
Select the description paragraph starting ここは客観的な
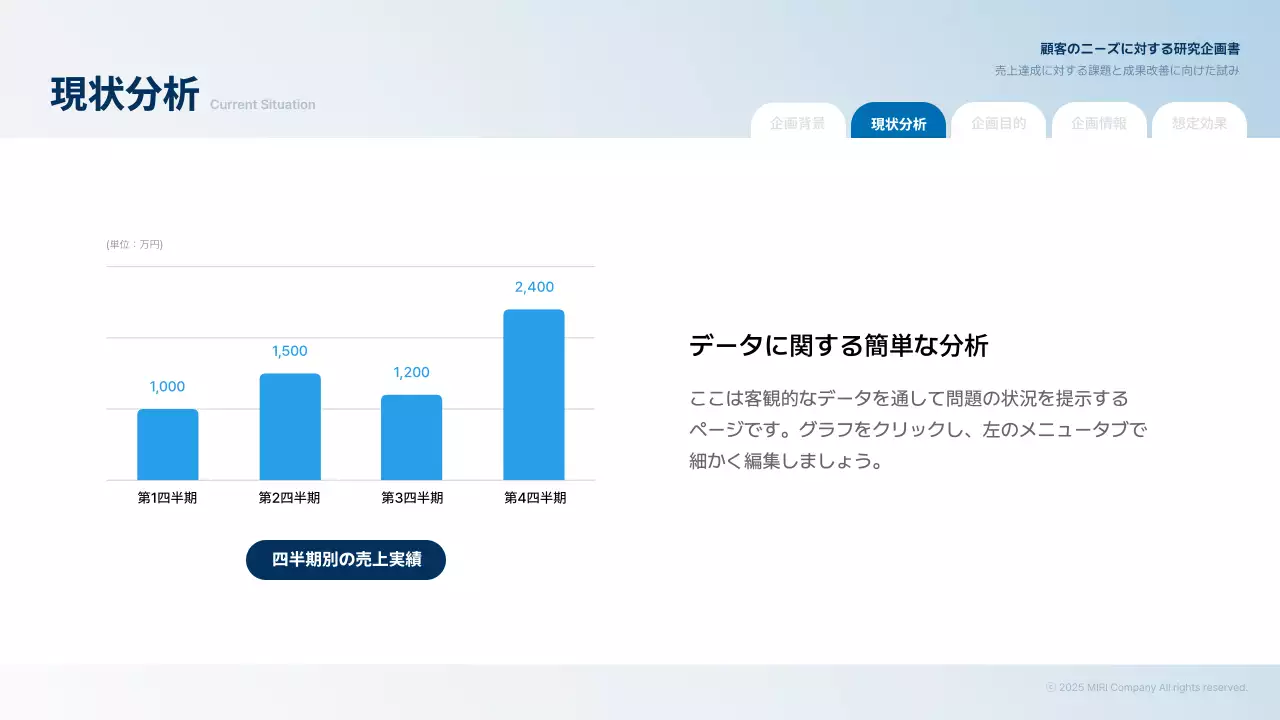(x=917, y=430)
